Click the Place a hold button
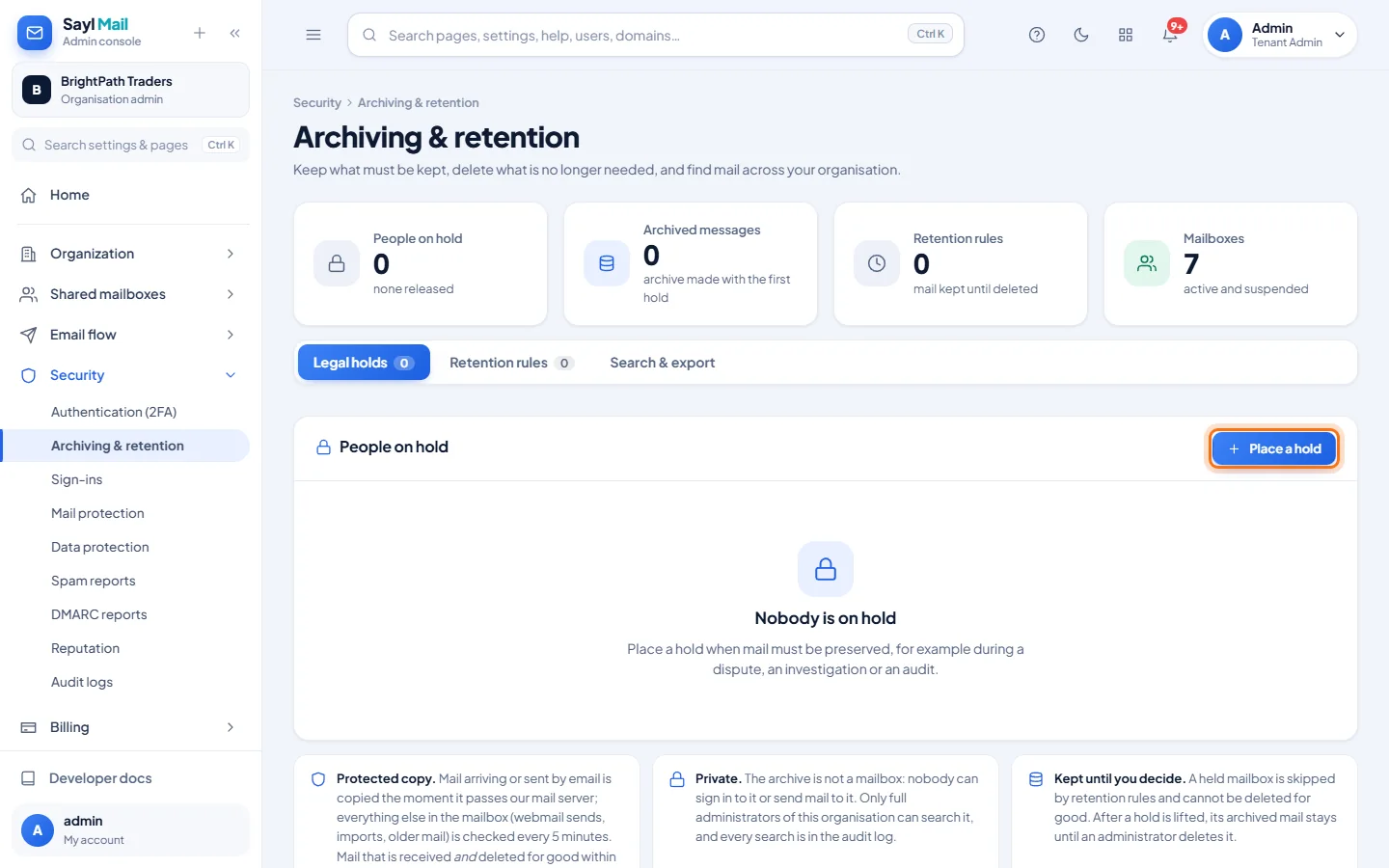Image resolution: width=1389 pixels, height=868 pixels. click(1273, 448)
